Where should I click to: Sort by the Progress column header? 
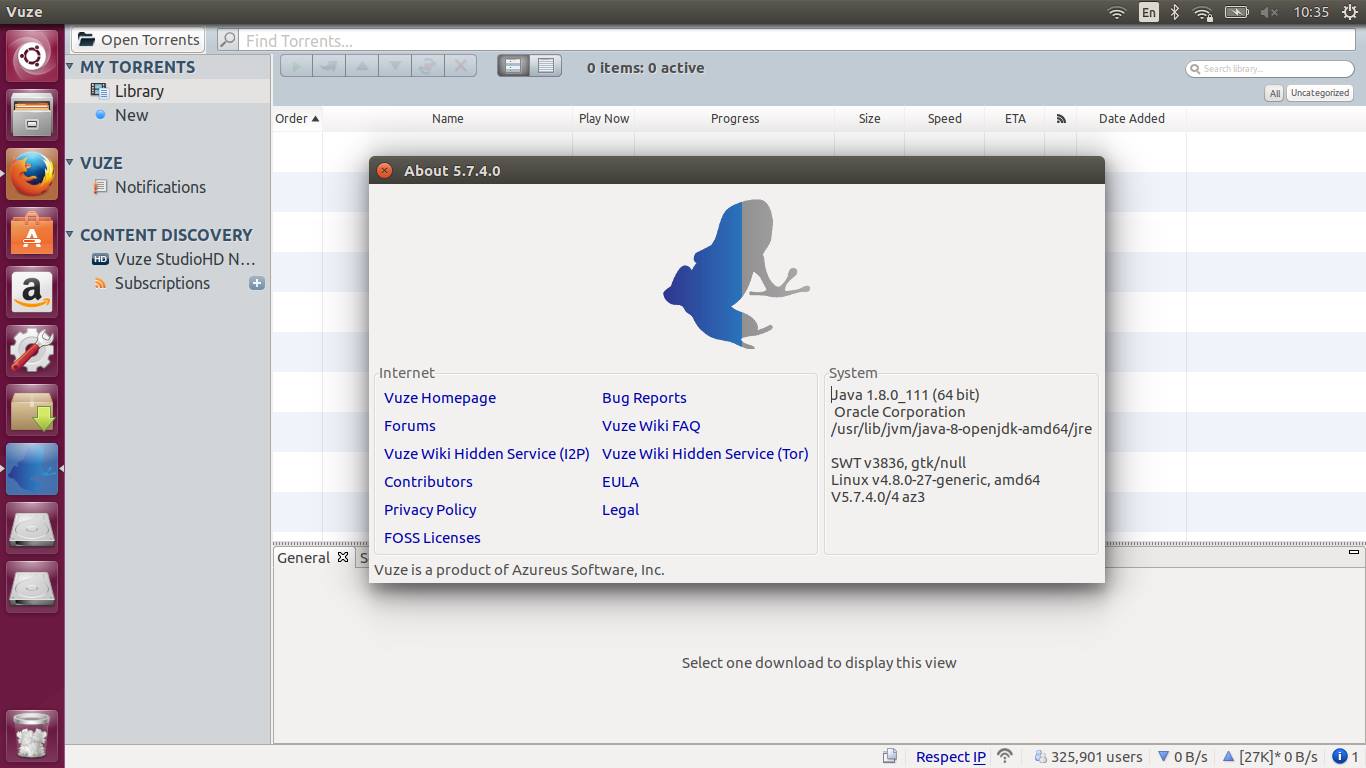(735, 118)
